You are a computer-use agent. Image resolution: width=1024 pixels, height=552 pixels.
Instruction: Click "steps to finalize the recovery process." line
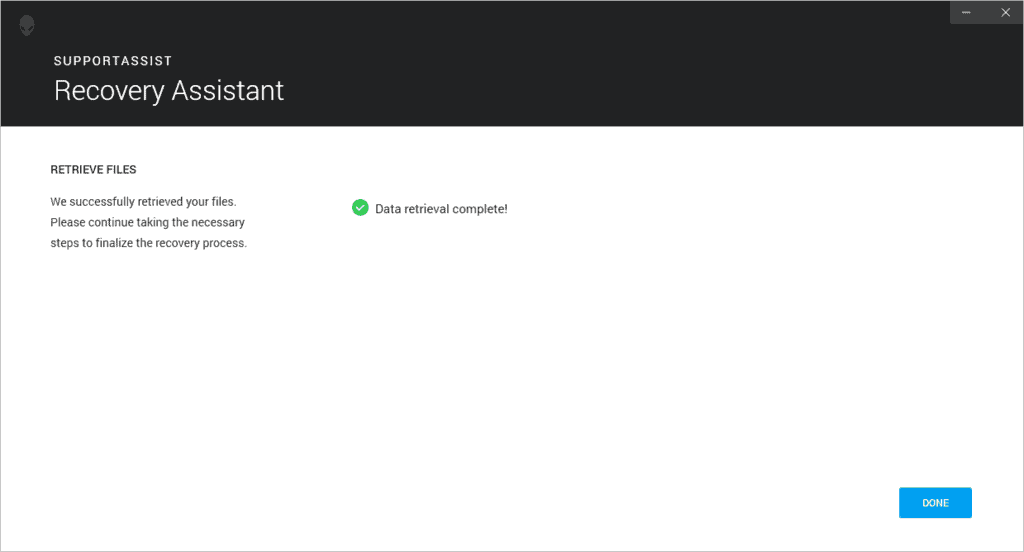click(x=148, y=243)
